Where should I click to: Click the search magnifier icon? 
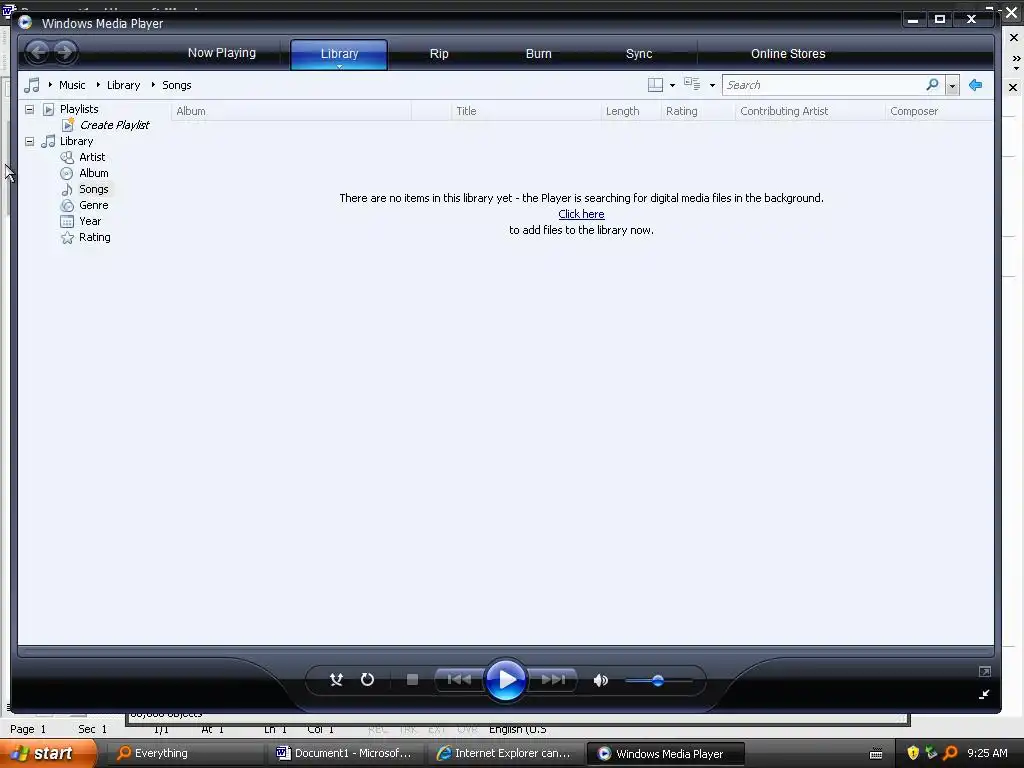point(933,84)
